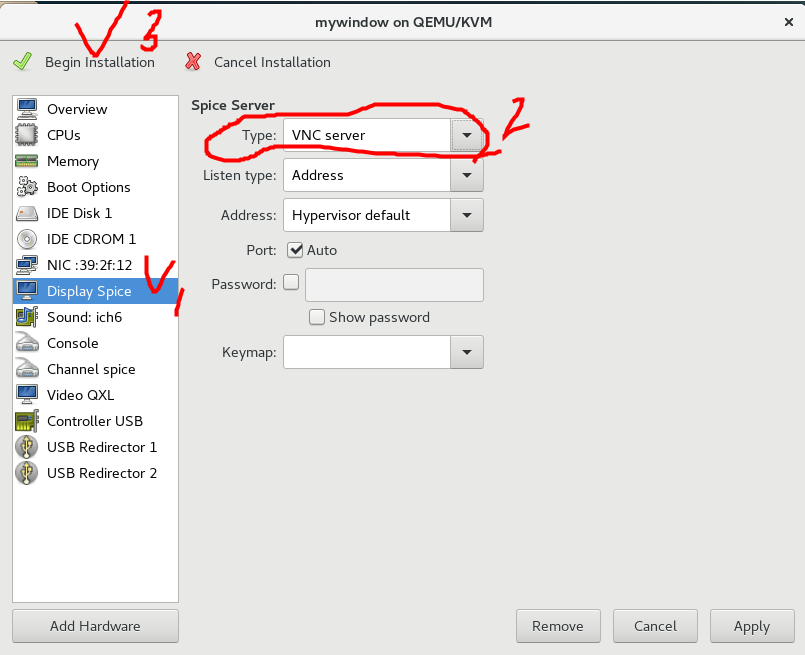Image resolution: width=805 pixels, height=655 pixels.
Task: Open the Memory settings entry
Action: (95, 161)
